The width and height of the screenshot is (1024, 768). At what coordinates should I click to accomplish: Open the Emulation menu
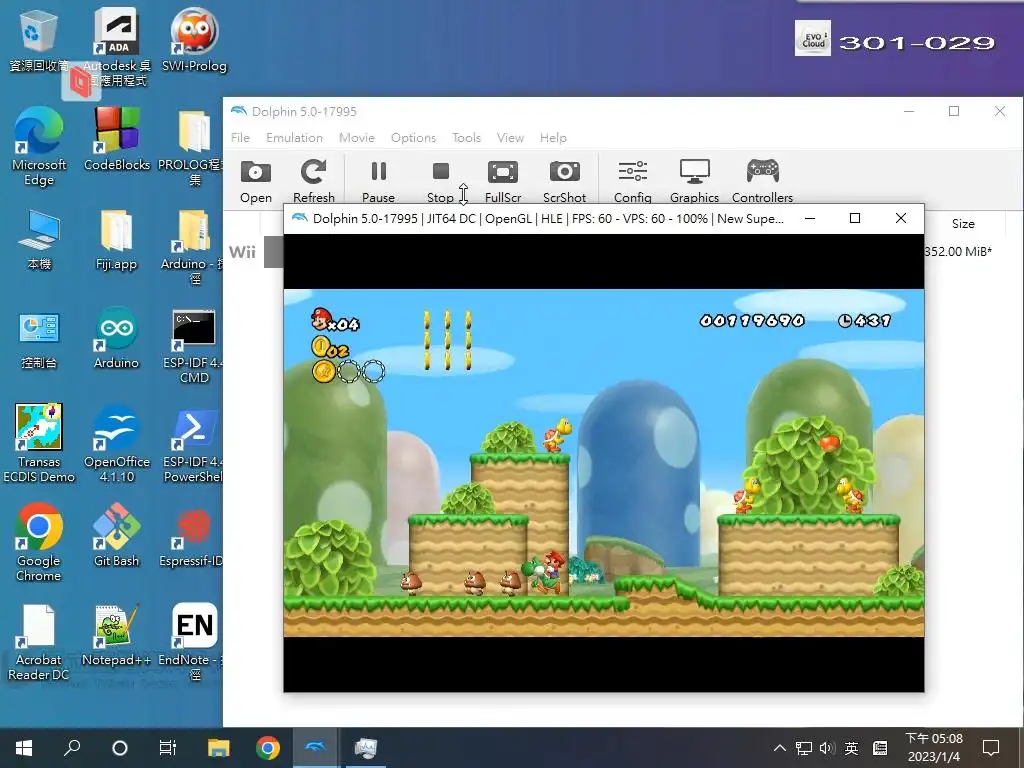pyautogui.click(x=295, y=138)
